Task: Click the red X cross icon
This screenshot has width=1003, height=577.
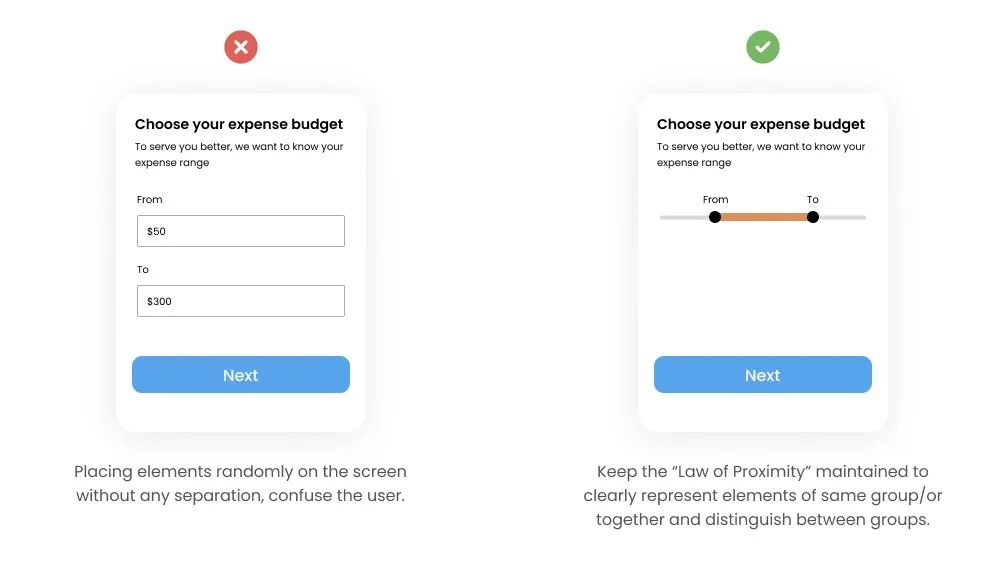Action: pyautogui.click(x=241, y=47)
